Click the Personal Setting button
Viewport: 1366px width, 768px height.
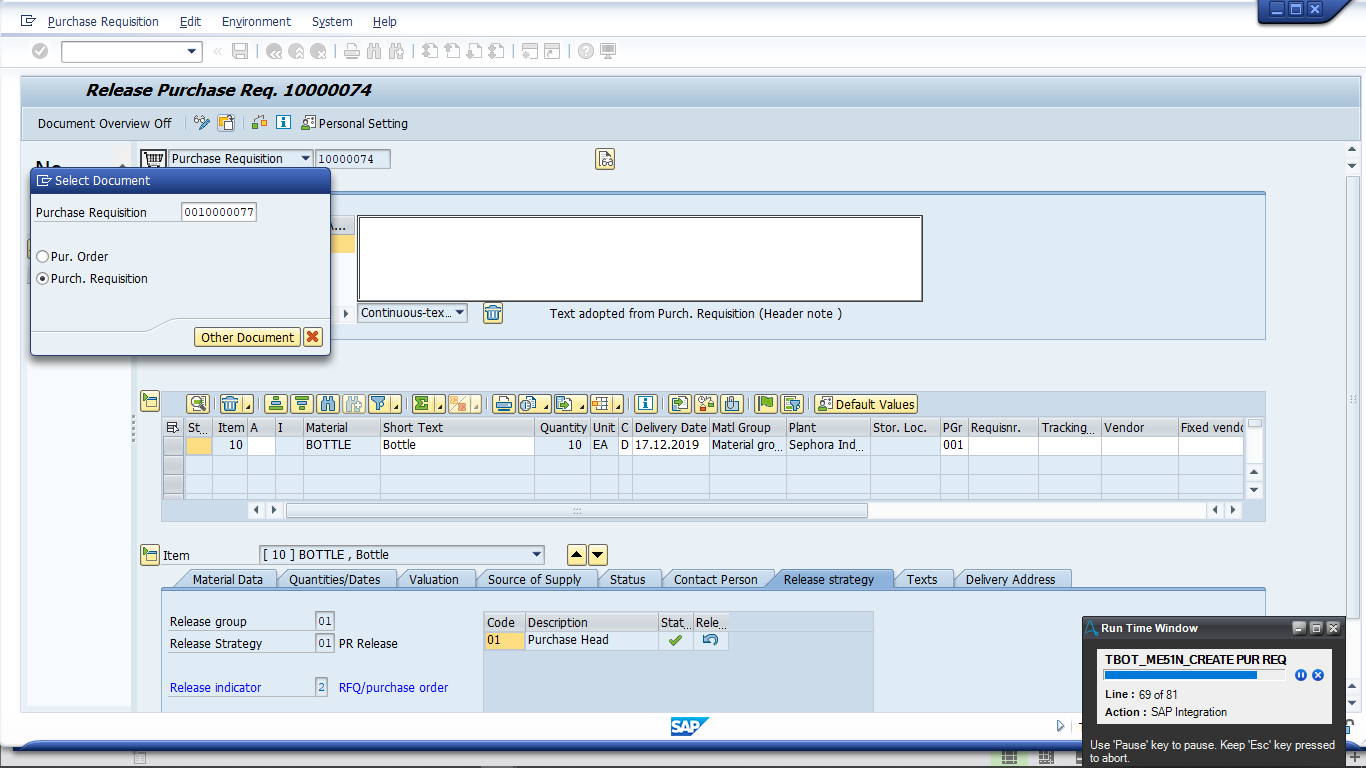pyautogui.click(x=355, y=123)
